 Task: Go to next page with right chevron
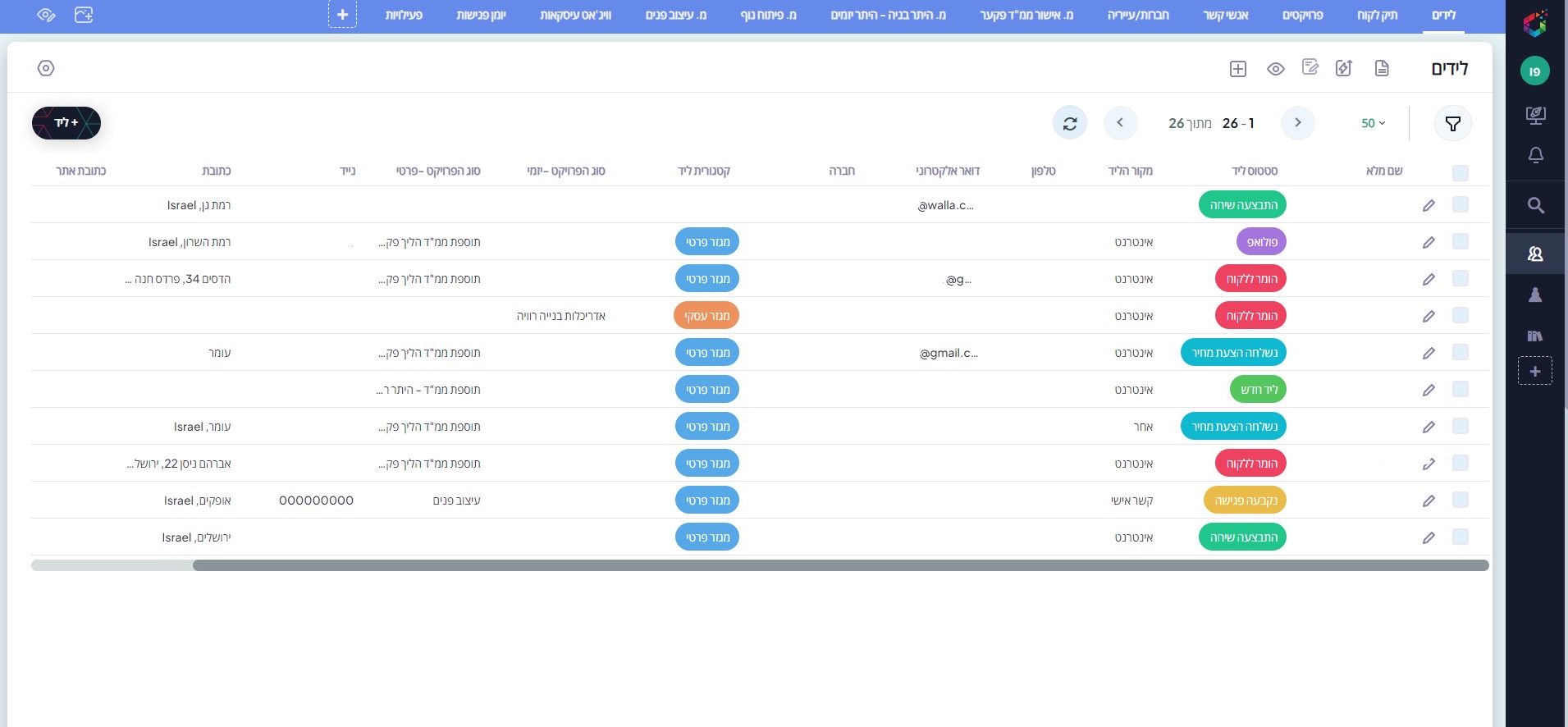[x=1297, y=123]
